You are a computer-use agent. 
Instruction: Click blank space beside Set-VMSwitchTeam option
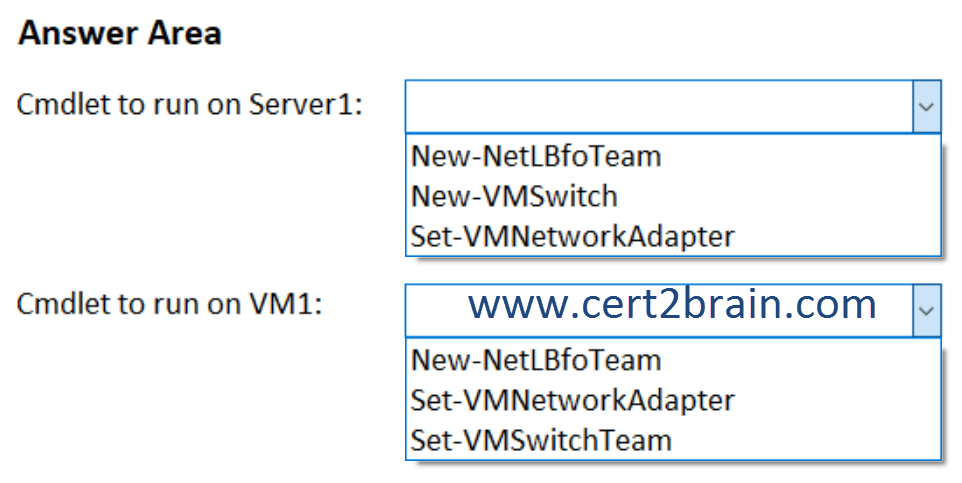pyautogui.click(x=806, y=440)
